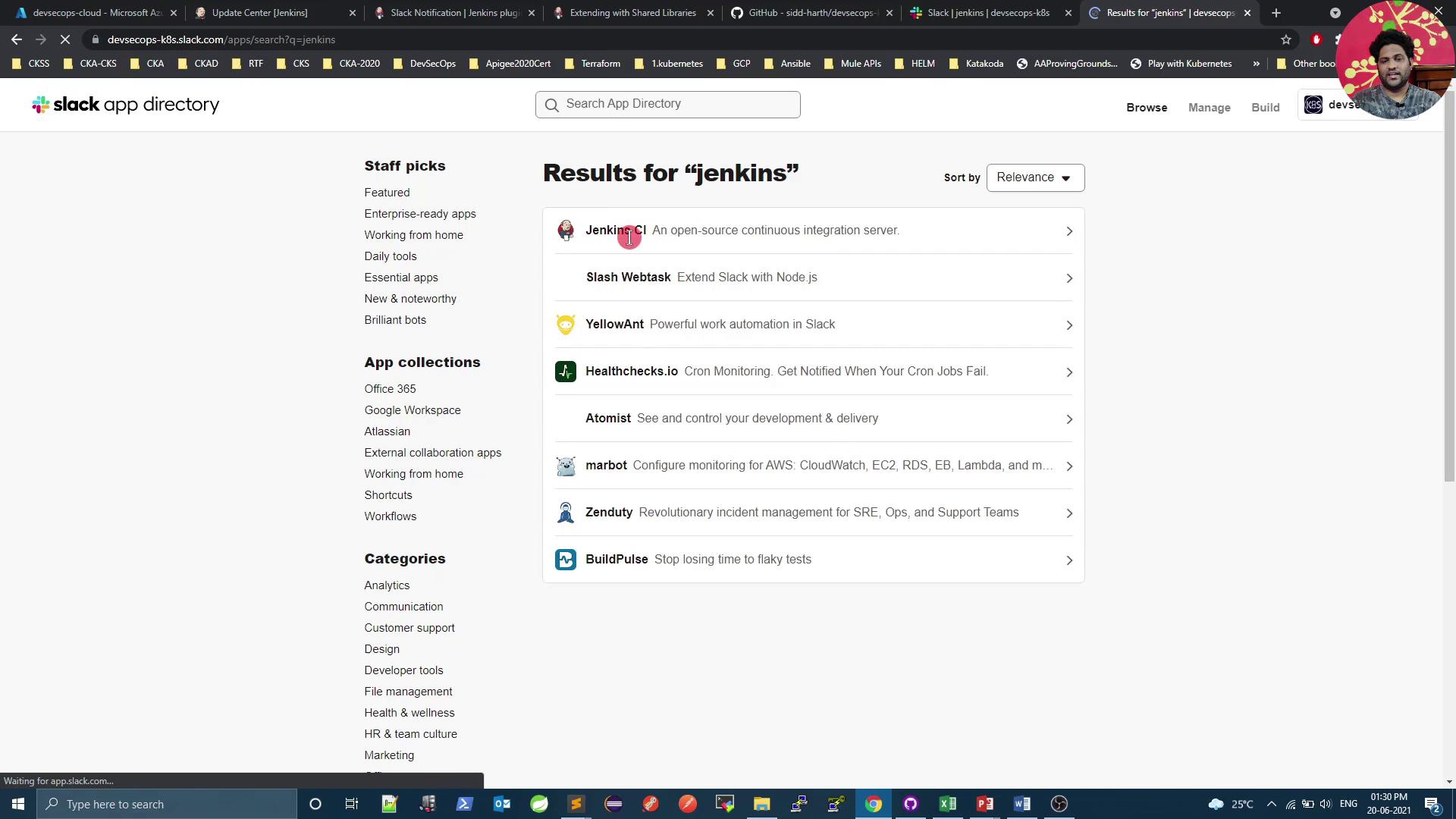
Task: Switch to the Update Center Jenkins tab
Action: 259,13
